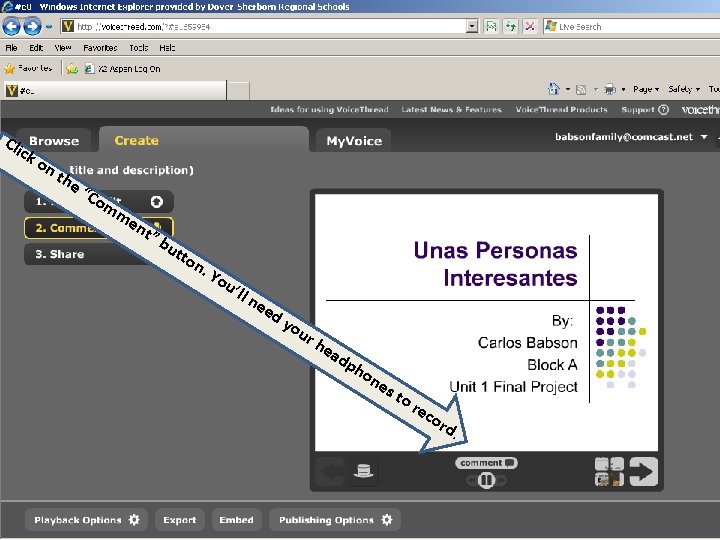Image resolution: width=720 pixels, height=540 pixels.
Task: Click the Add to Favorites Bar icon
Action: 72,69
